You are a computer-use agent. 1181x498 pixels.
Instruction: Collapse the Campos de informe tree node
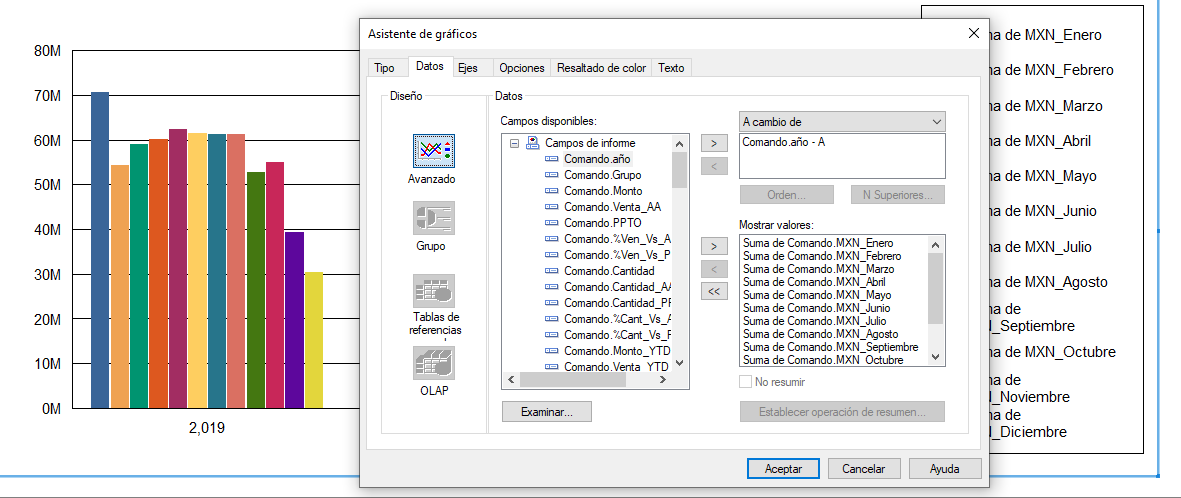tap(514, 142)
